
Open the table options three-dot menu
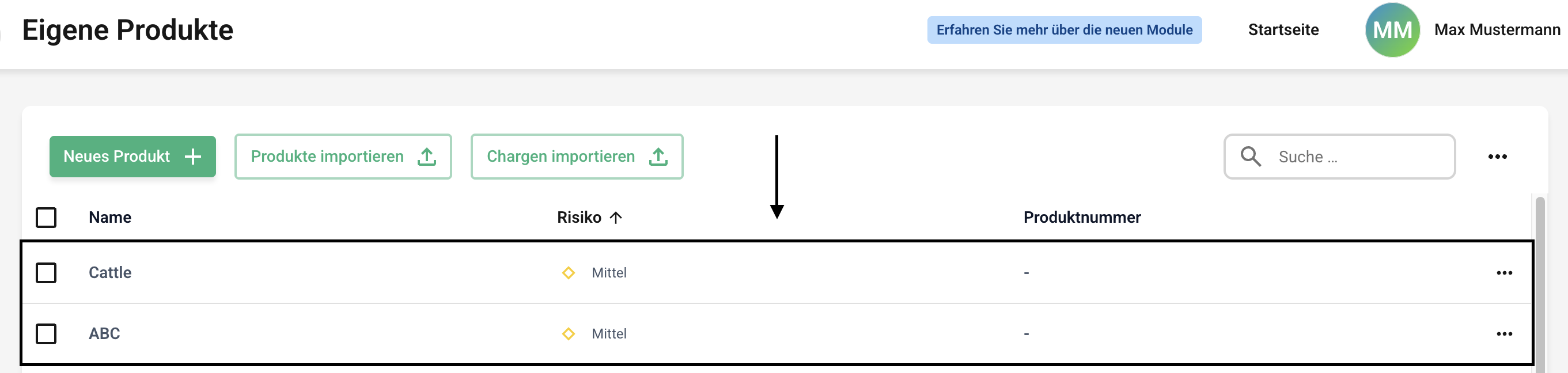click(x=1497, y=157)
